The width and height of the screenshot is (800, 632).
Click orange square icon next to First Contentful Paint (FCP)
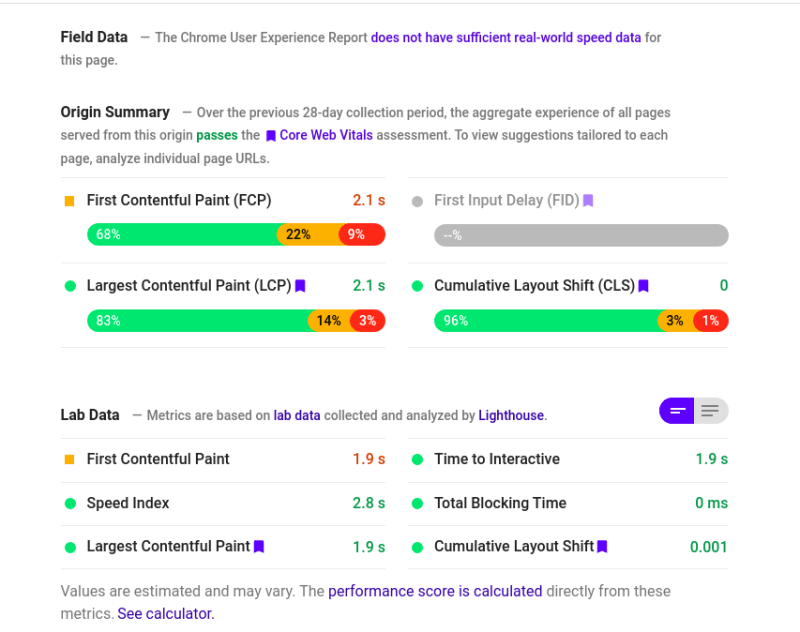click(70, 201)
